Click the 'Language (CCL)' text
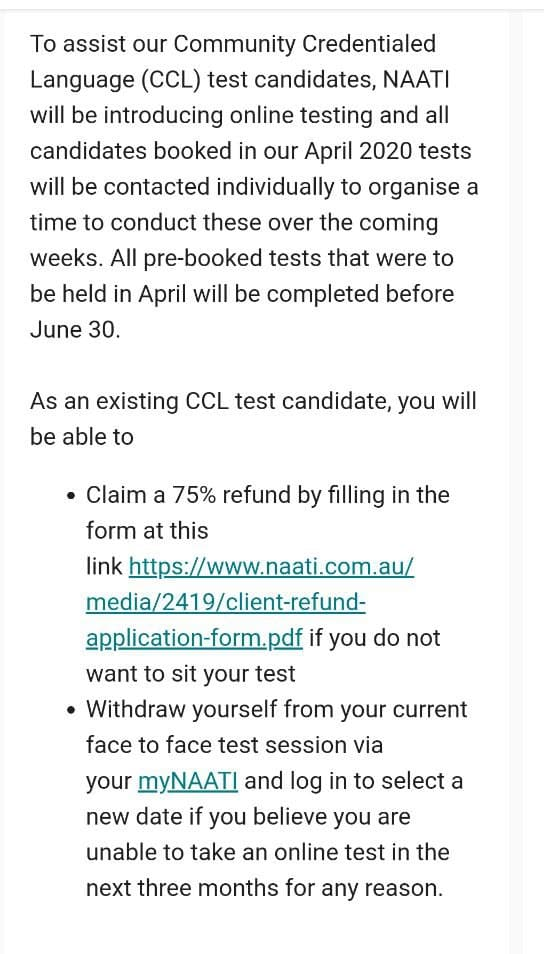Viewport: 544px width, 954px height. 116,80
